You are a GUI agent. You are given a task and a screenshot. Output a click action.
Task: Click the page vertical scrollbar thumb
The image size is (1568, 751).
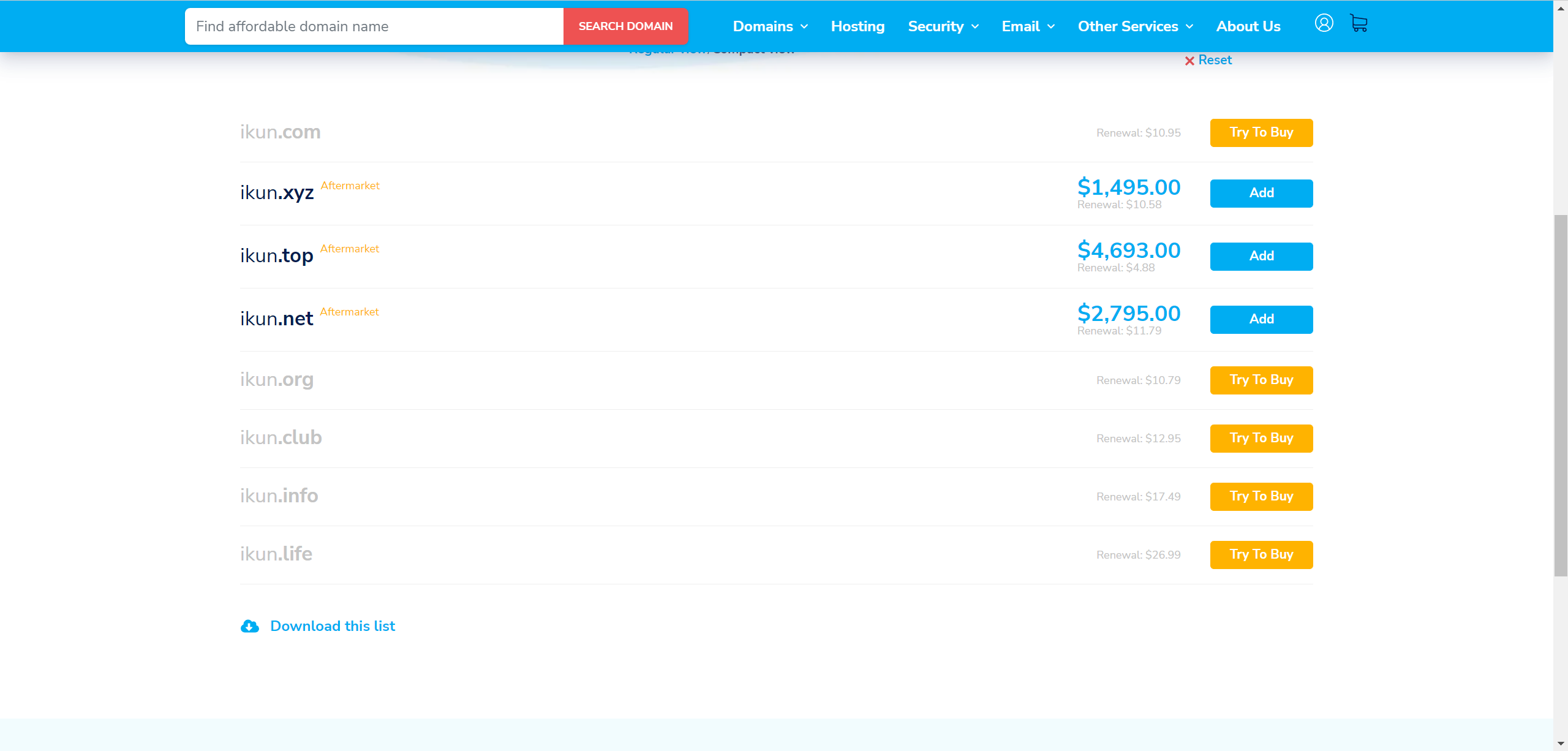(1561, 396)
